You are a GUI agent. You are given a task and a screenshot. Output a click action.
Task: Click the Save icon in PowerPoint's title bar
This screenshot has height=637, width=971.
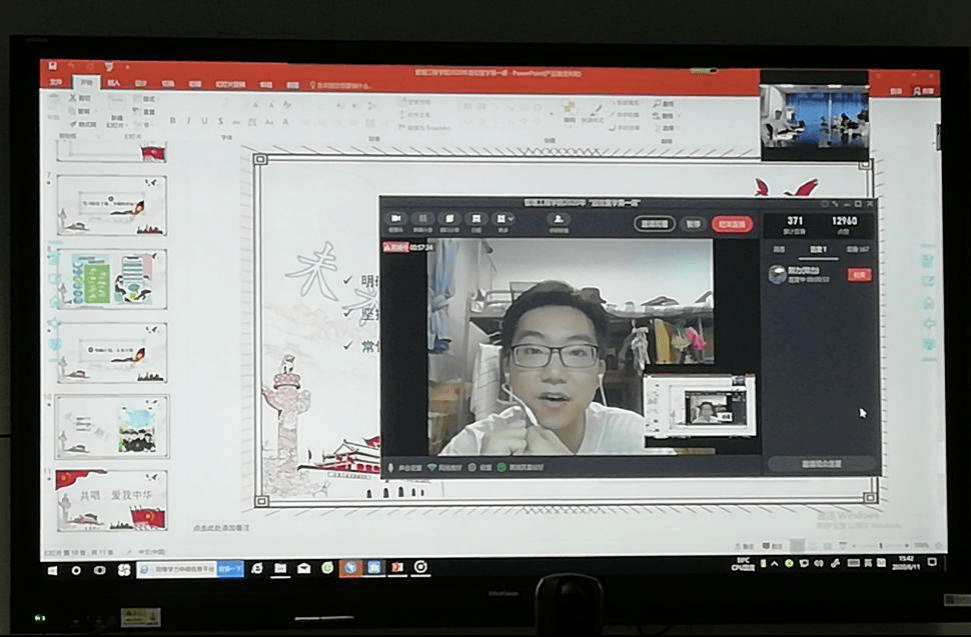pyautogui.click(x=53, y=66)
